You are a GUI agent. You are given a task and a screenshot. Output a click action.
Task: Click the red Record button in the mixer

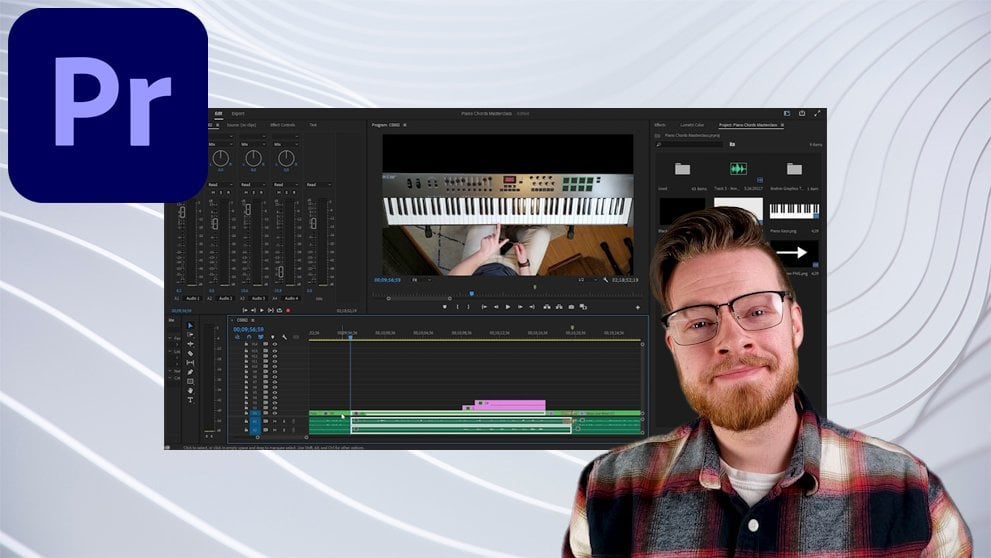click(x=289, y=310)
